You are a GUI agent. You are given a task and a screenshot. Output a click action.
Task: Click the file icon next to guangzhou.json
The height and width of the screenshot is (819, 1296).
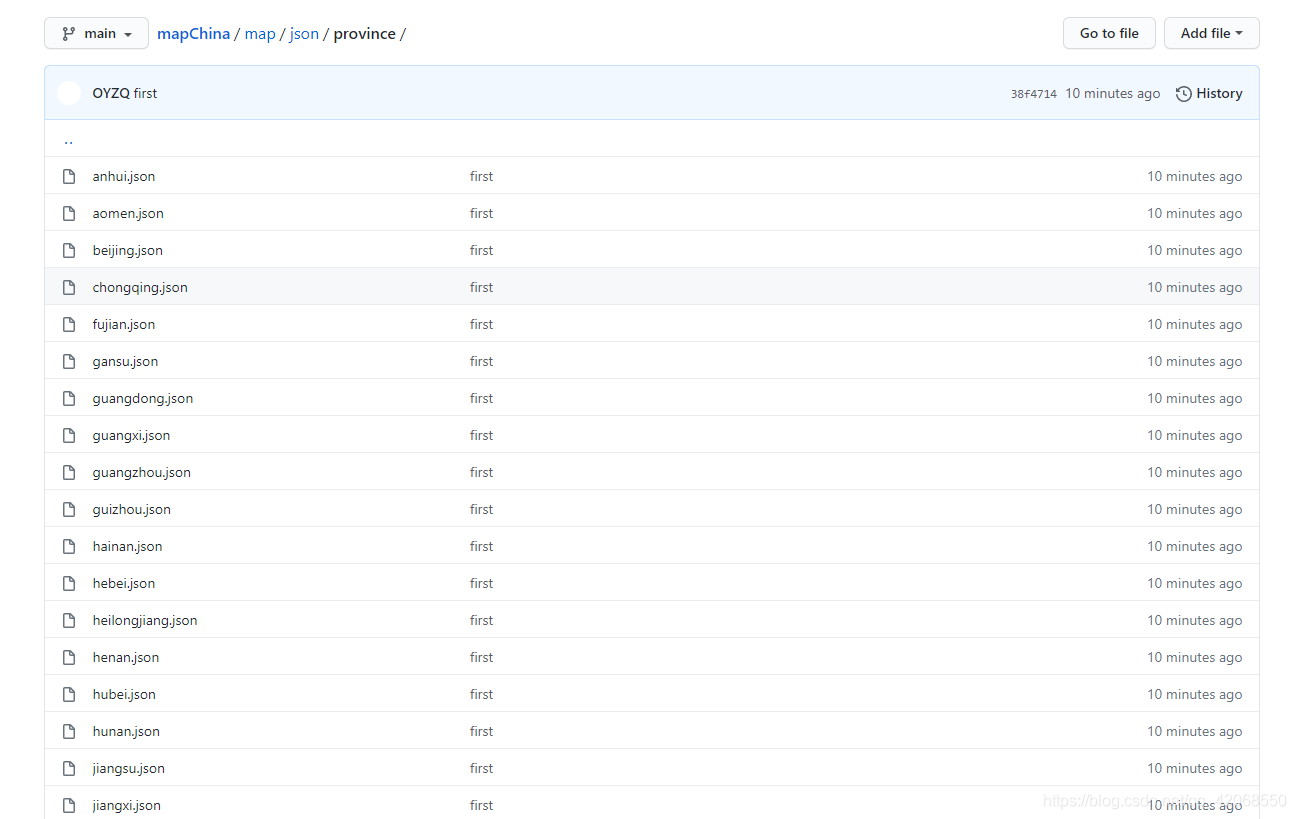[x=69, y=472]
